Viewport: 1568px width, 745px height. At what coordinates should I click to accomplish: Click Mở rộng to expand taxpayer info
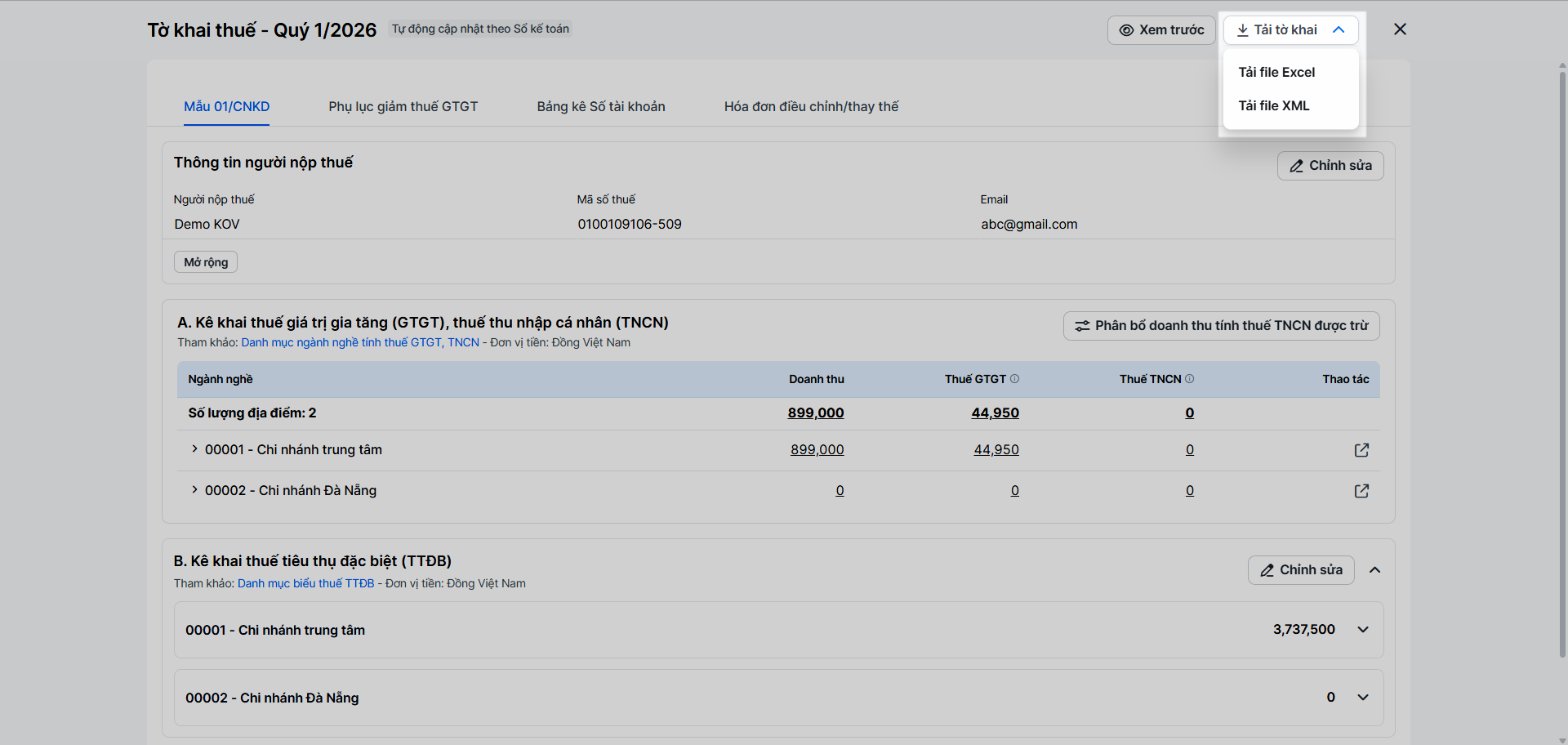[x=206, y=262]
